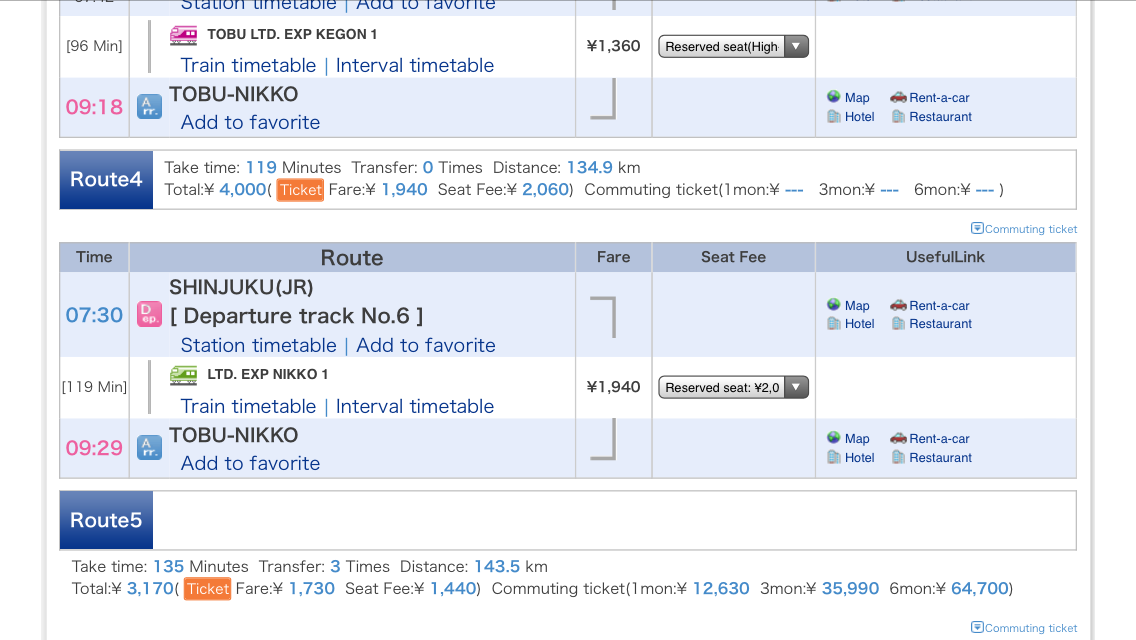
Task: Expand Commuting ticket under Route5 summary
Action: (1024, 628)
